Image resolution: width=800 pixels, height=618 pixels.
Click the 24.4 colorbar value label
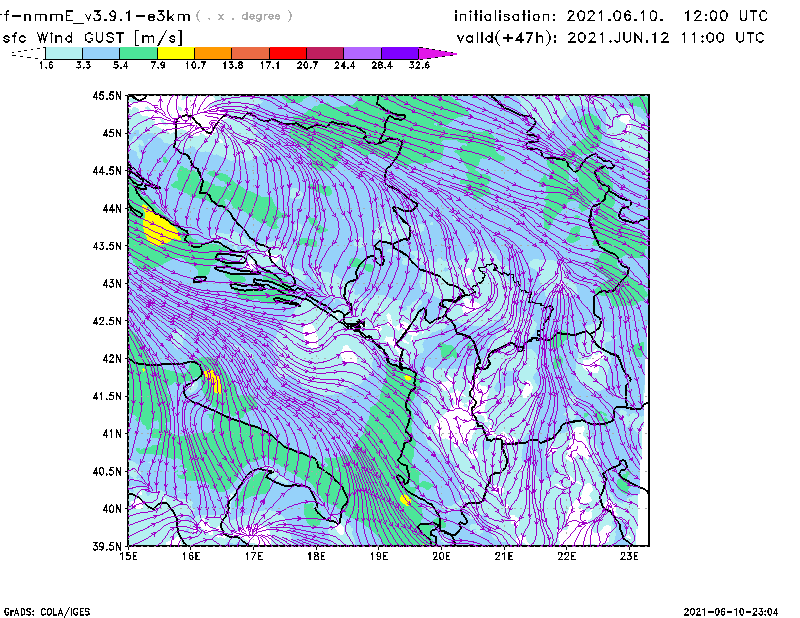pos(344,65)
